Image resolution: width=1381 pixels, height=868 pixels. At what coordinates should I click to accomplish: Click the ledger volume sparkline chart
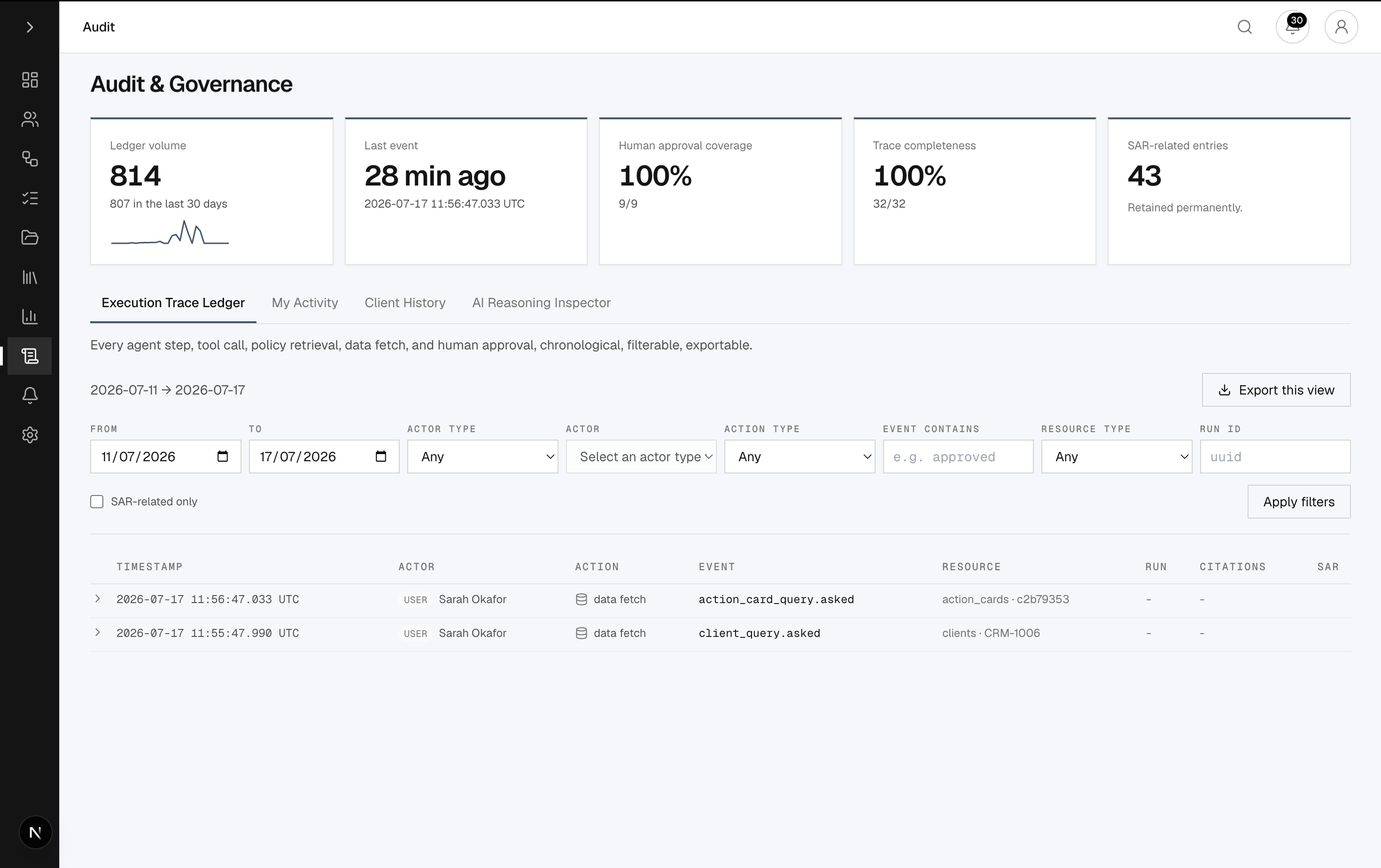pos(170,233)
